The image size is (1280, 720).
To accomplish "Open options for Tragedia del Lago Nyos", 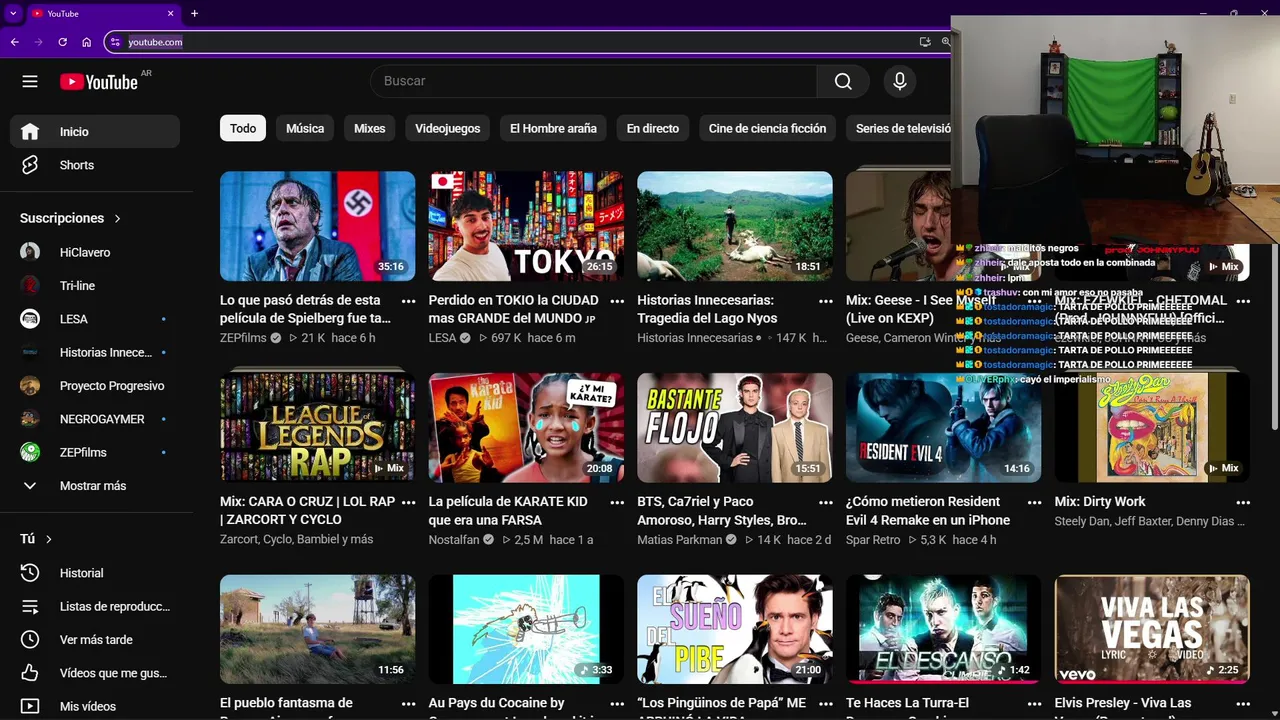I will point(825,301).
